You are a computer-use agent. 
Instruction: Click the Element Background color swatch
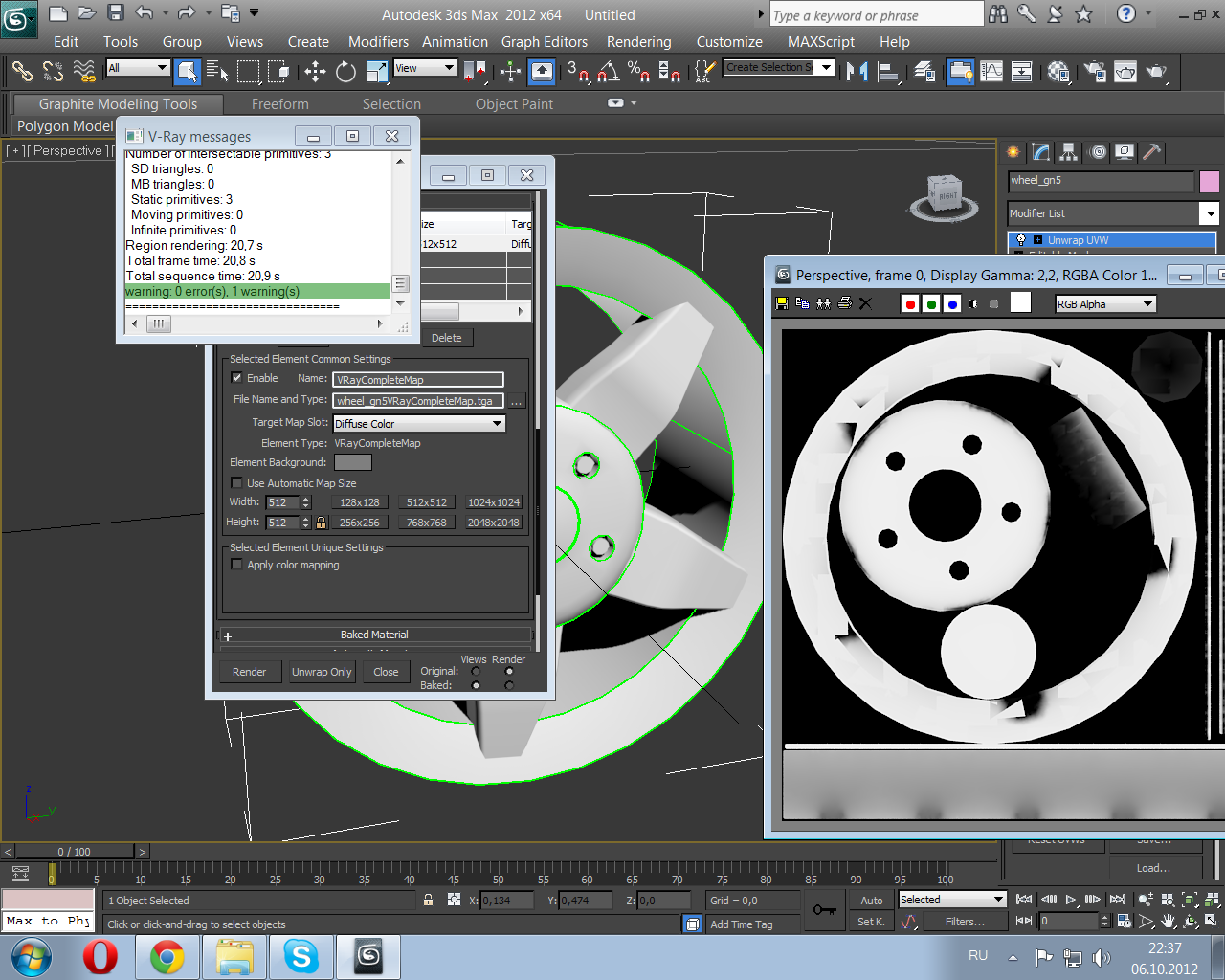coord(352,462)
